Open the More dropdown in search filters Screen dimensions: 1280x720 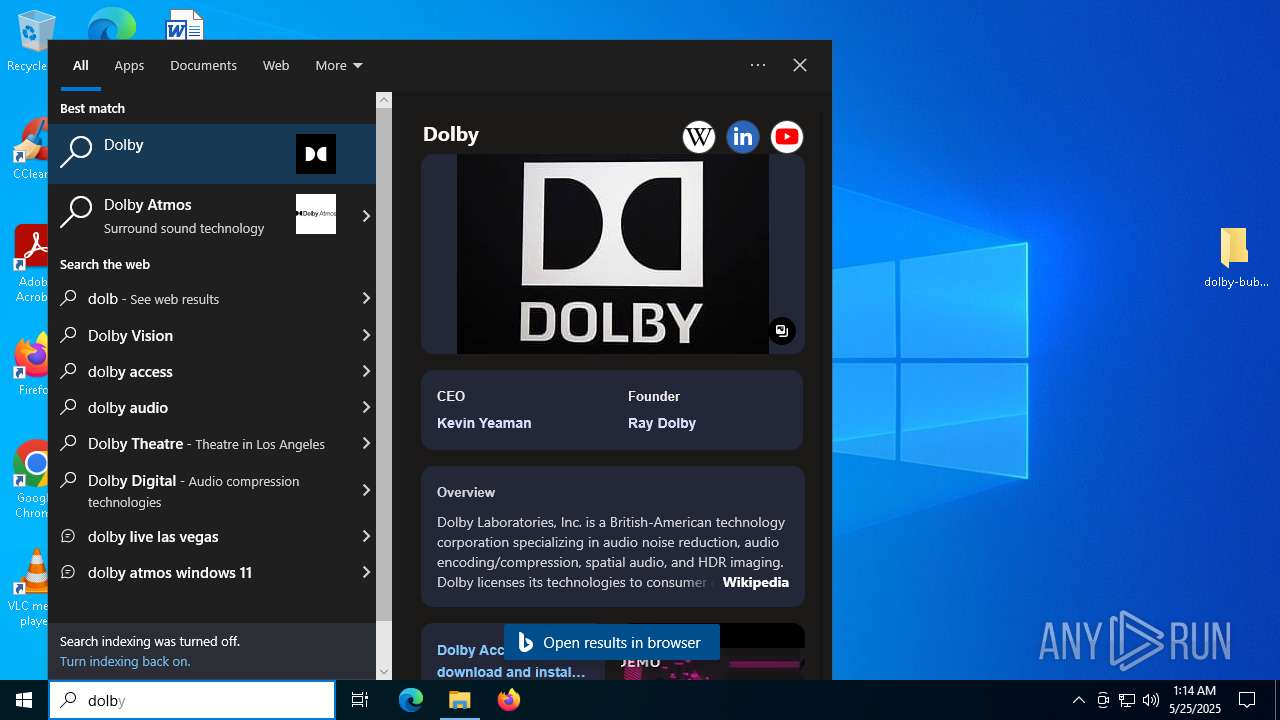point(339,65)
